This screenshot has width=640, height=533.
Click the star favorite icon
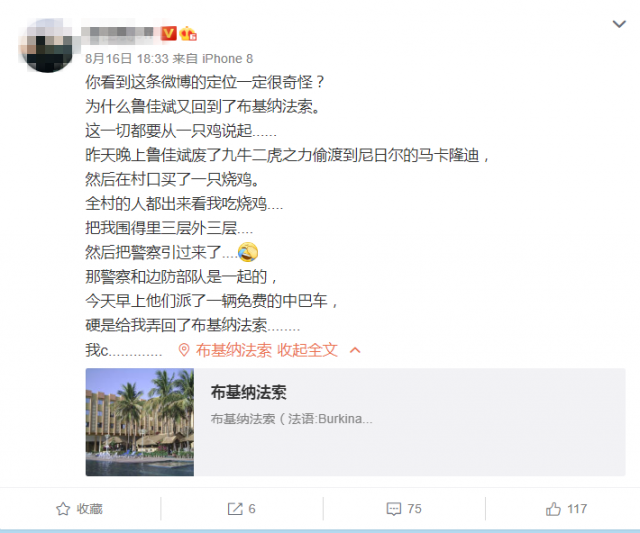[x=63, y=509]
